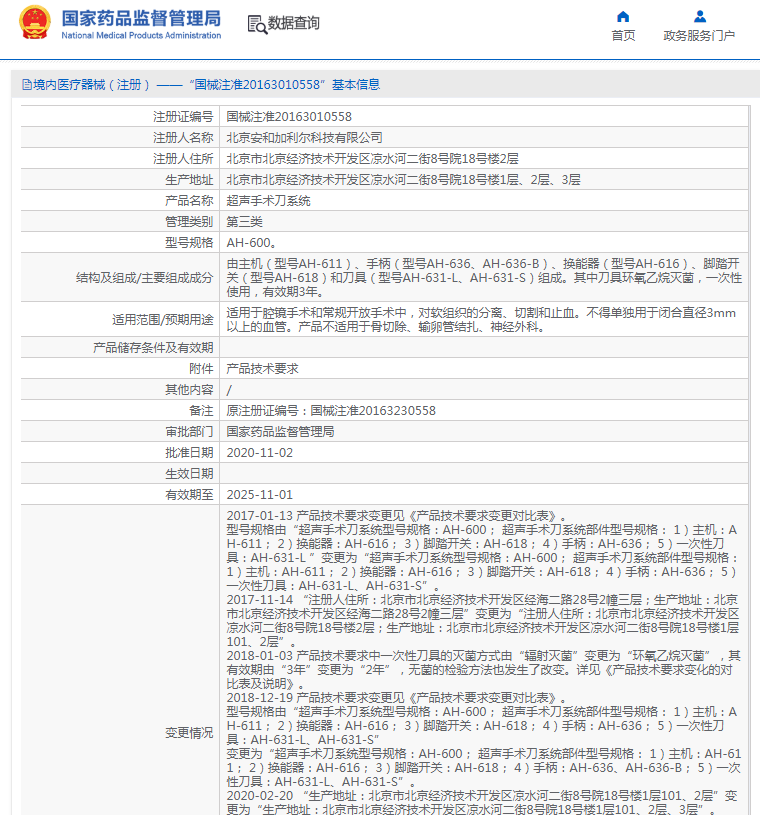
Task: Click 注册人名称 field label
Action: [183, 138]
